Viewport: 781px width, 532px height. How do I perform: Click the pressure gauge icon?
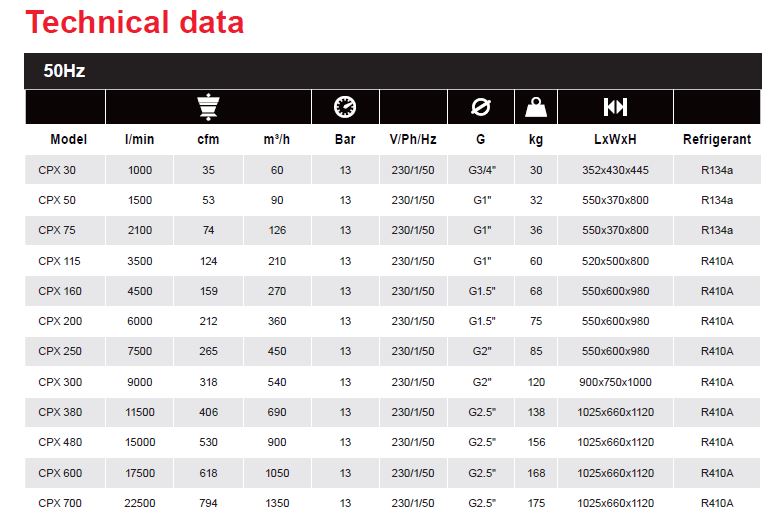pos(345,107)
